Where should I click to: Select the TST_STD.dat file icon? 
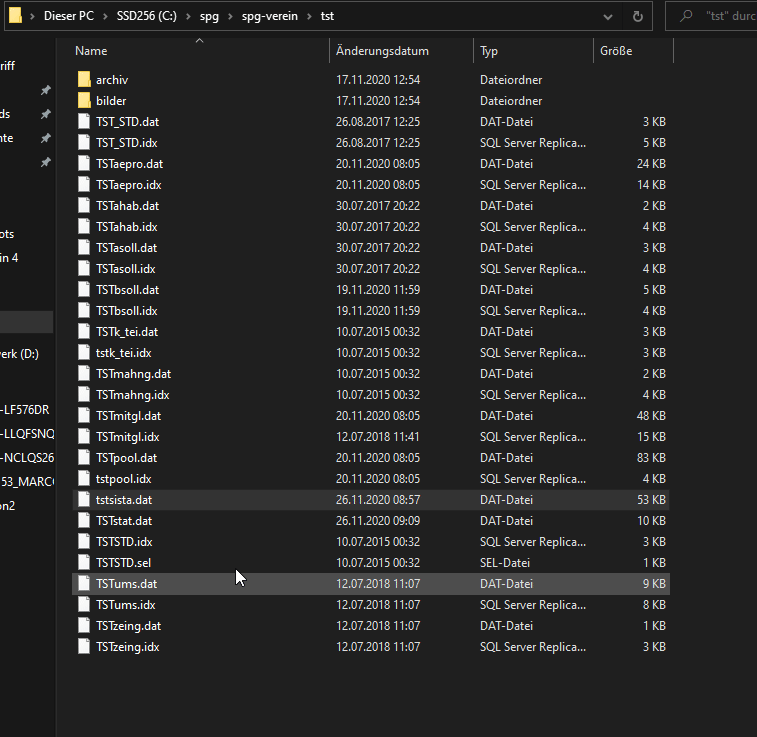click(84, 122)
